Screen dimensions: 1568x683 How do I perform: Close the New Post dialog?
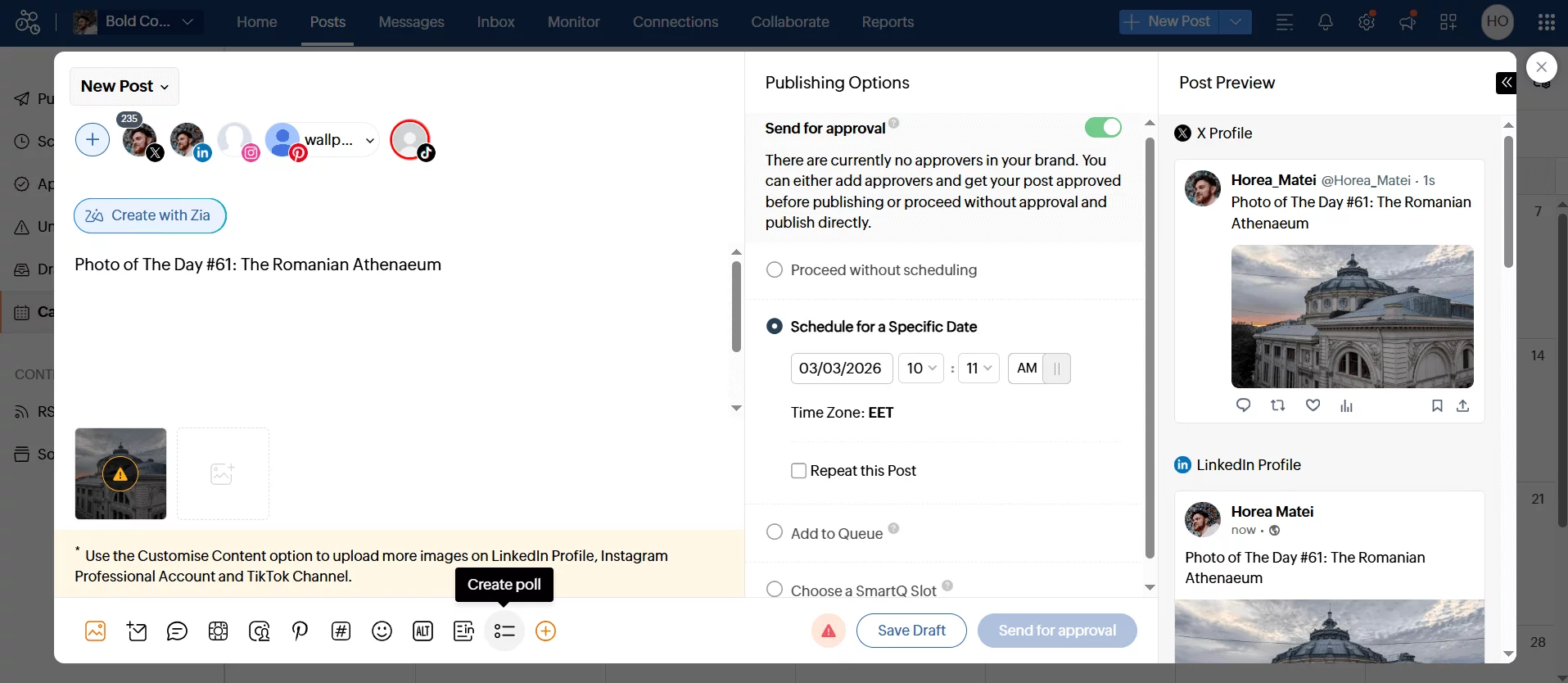1542,67
